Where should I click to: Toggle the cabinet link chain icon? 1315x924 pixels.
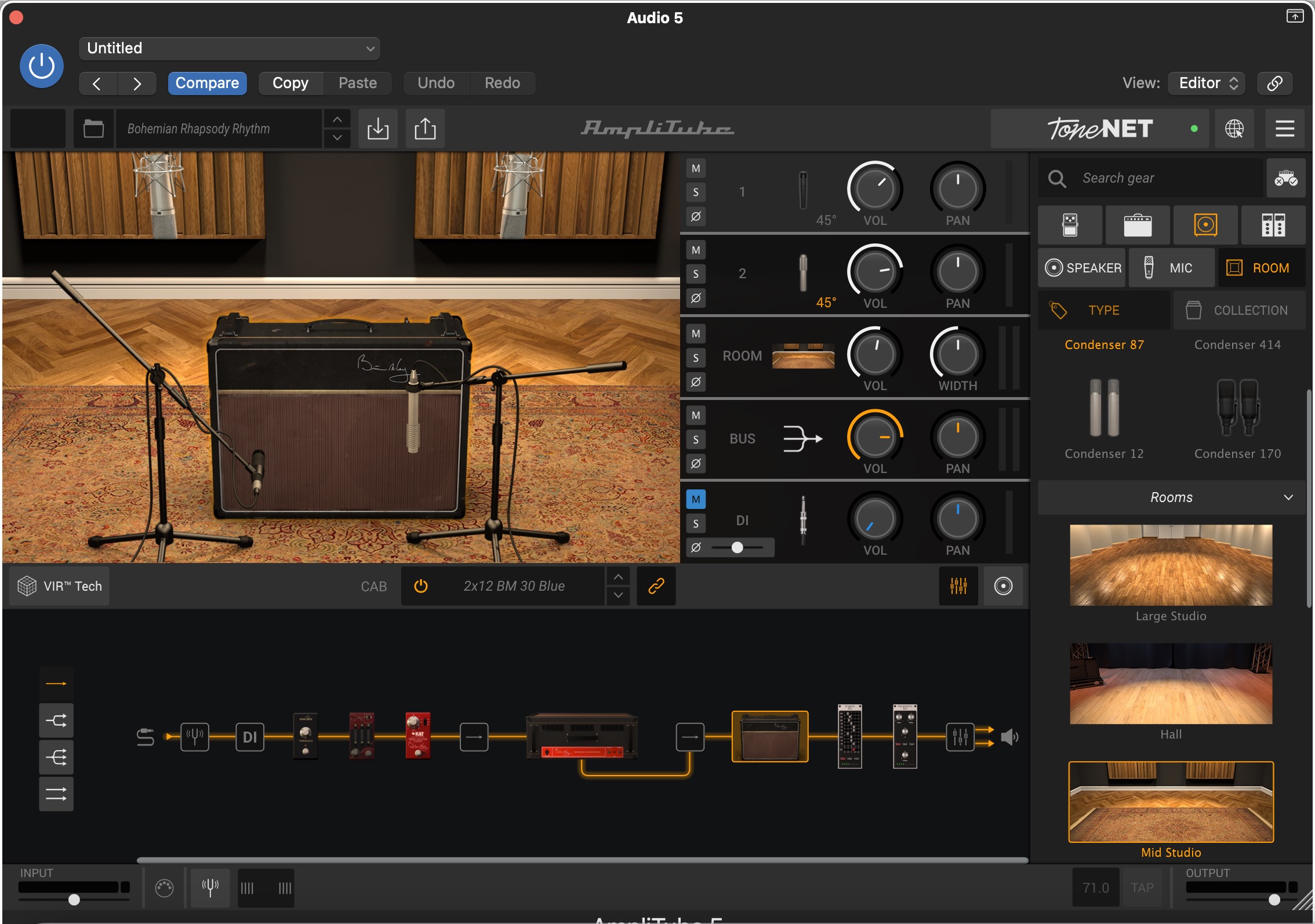pos(656,587)
